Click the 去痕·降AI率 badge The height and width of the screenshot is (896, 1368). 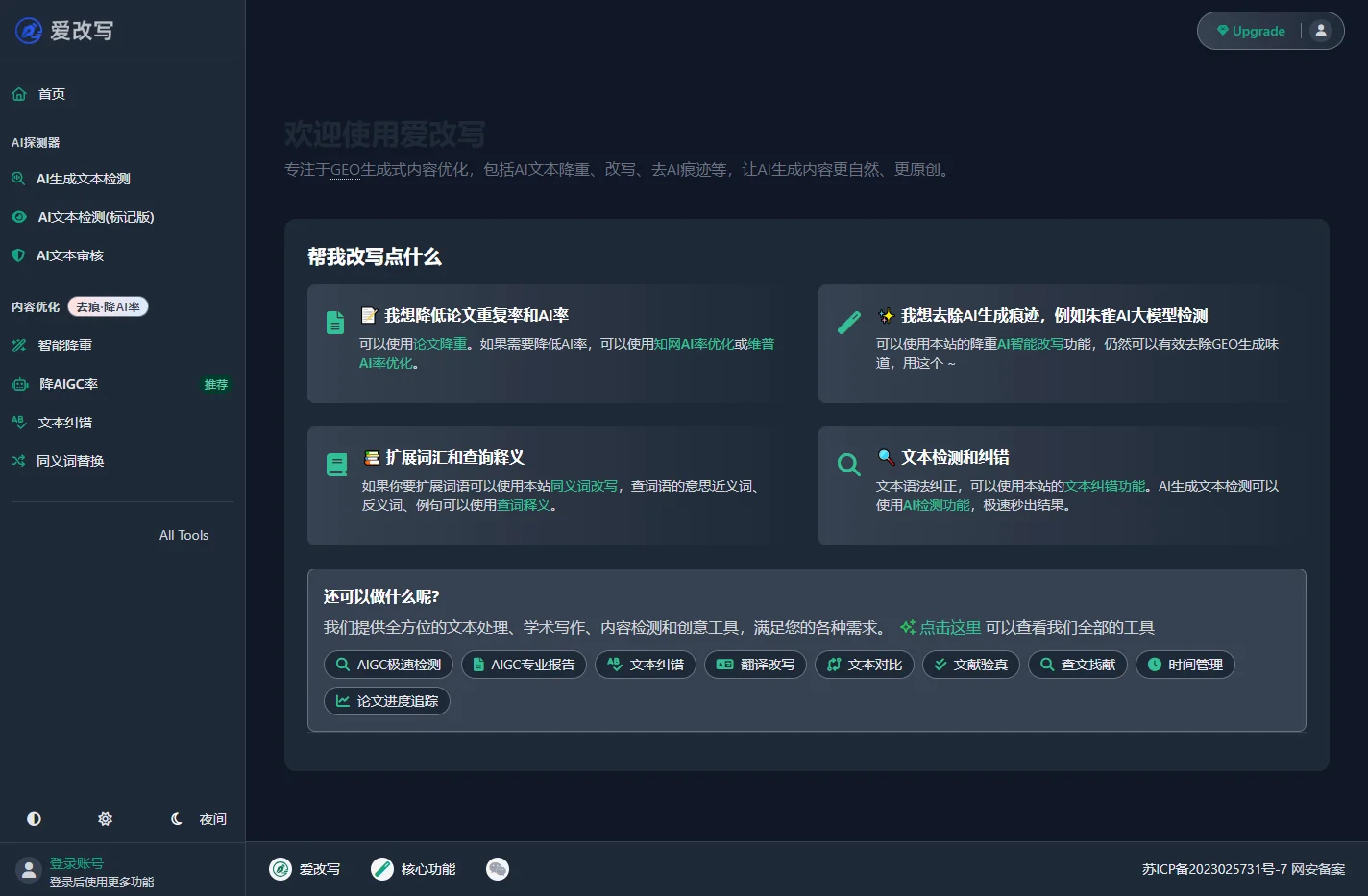pyautogui.click(x=108, y=307)
